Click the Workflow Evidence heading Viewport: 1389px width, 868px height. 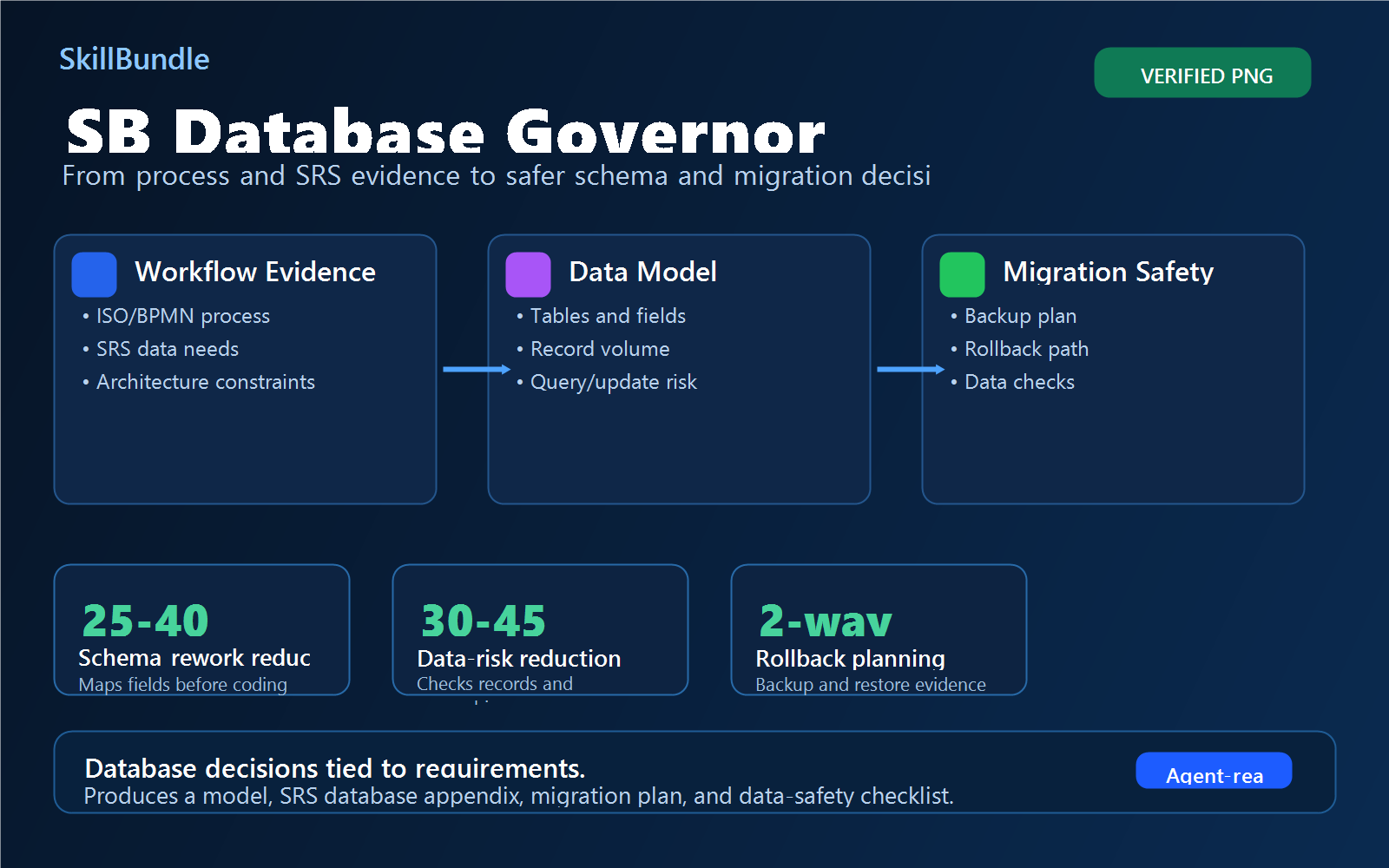point(255,272)
